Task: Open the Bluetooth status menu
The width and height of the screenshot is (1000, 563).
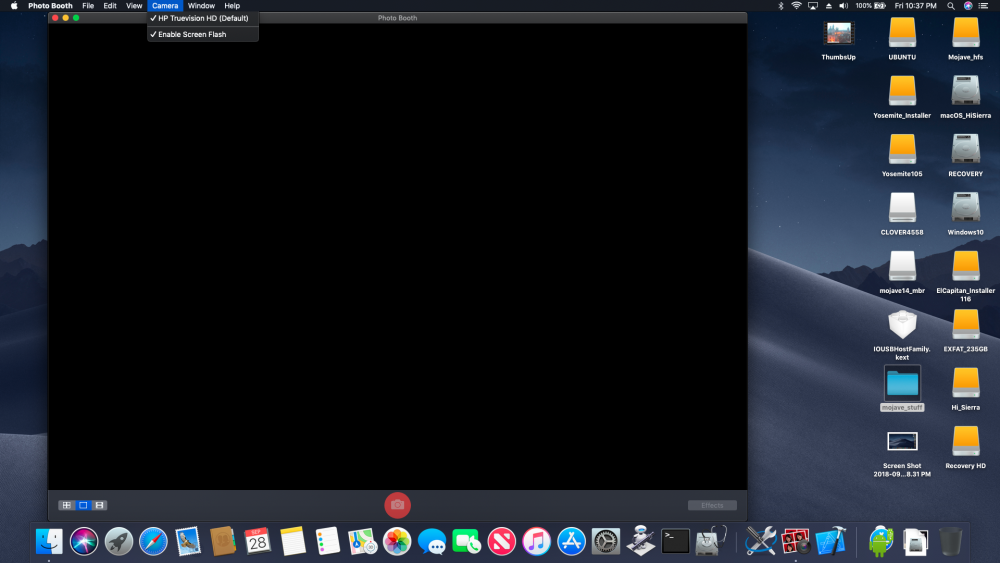Action: (781, 6)
